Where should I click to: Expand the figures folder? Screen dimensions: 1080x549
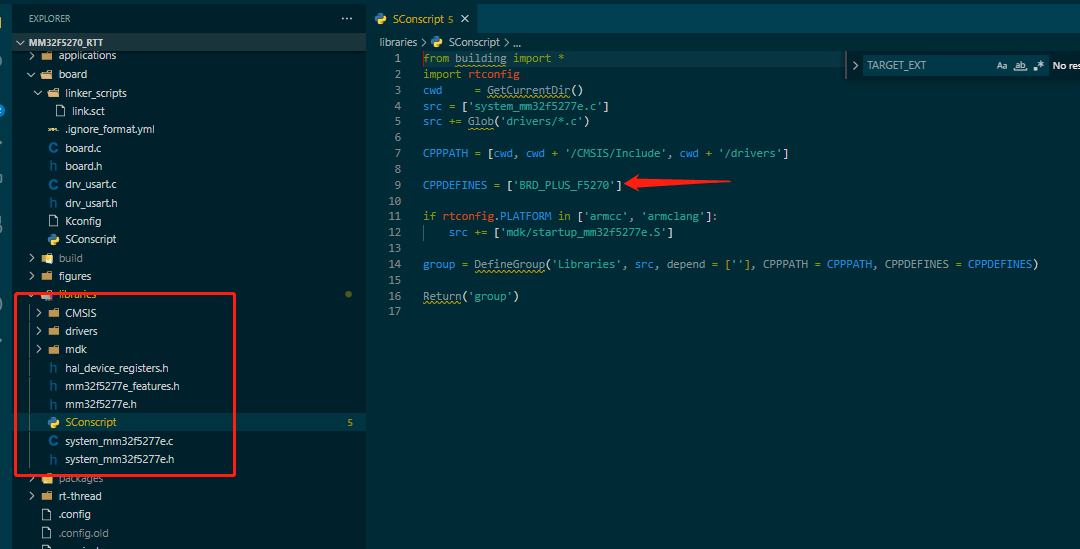tap(32, 276)
